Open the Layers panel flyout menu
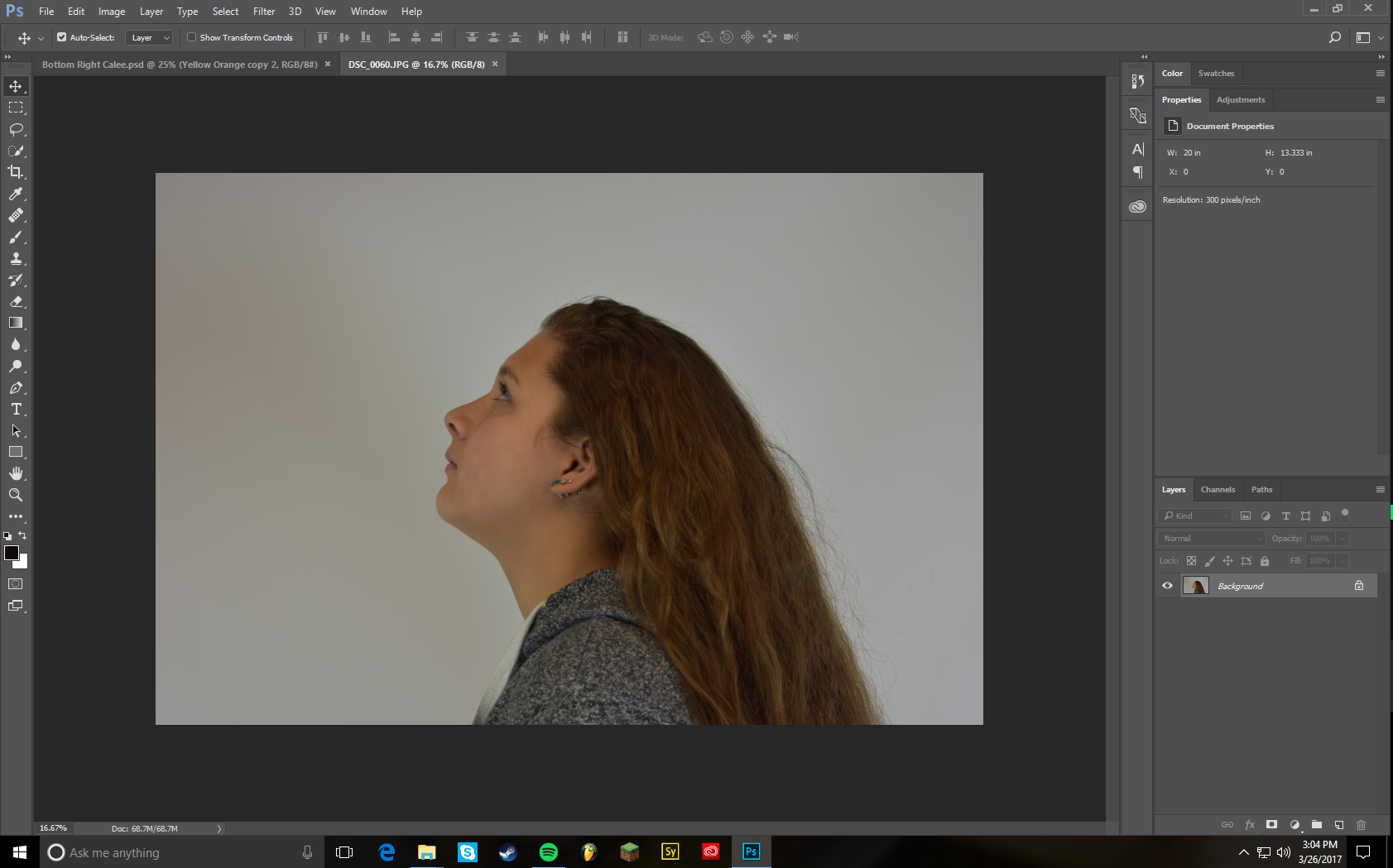Viewport: 1393px width, 868px height. tap(1380, 490)
